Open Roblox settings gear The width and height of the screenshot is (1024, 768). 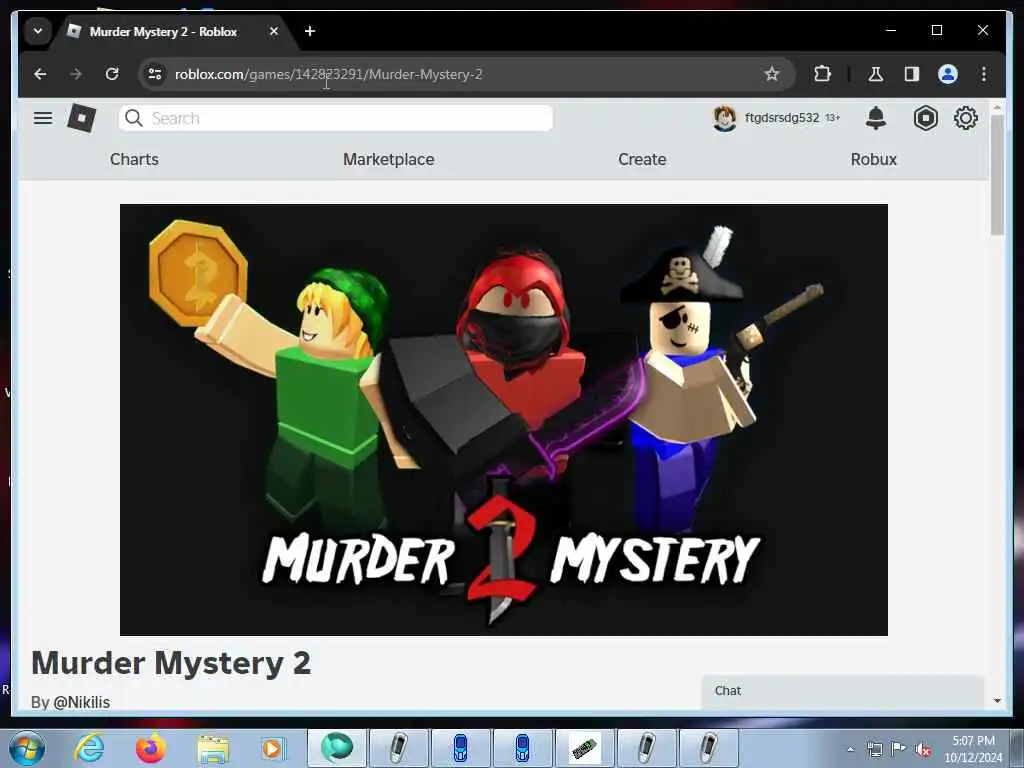966,118
